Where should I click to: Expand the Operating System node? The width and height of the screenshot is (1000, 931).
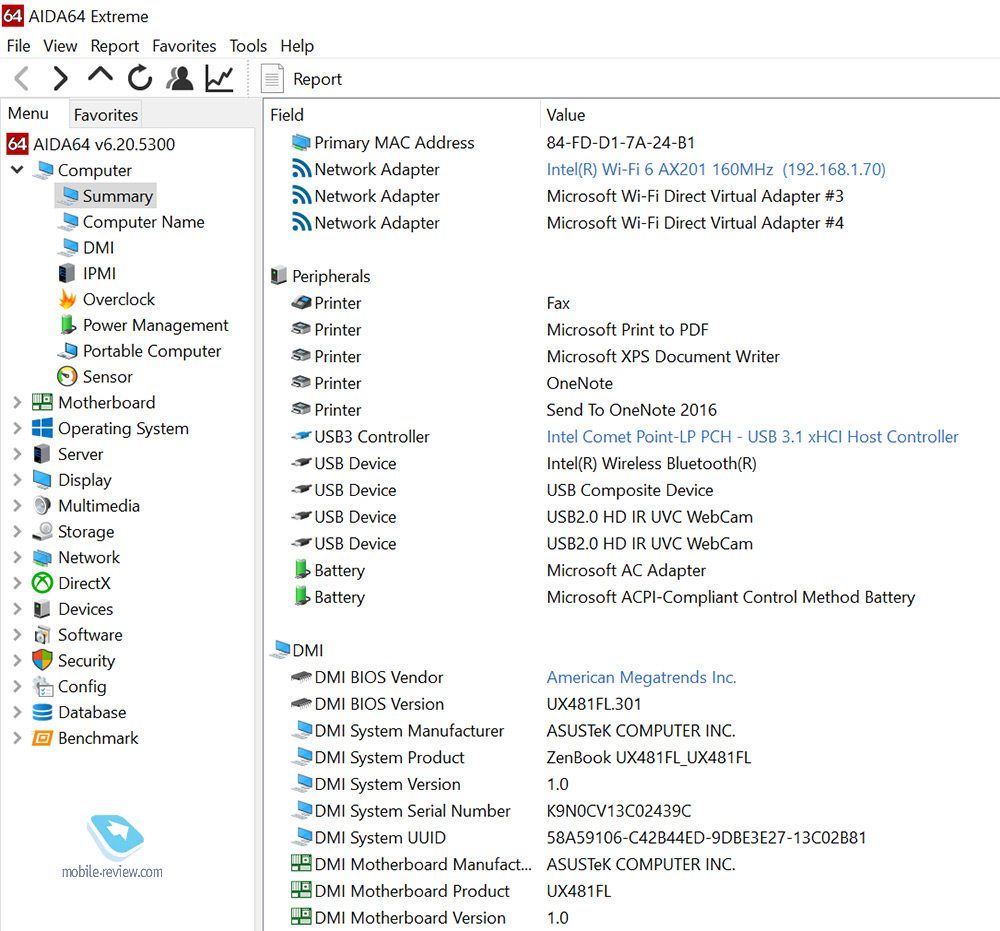coord(17,429)
